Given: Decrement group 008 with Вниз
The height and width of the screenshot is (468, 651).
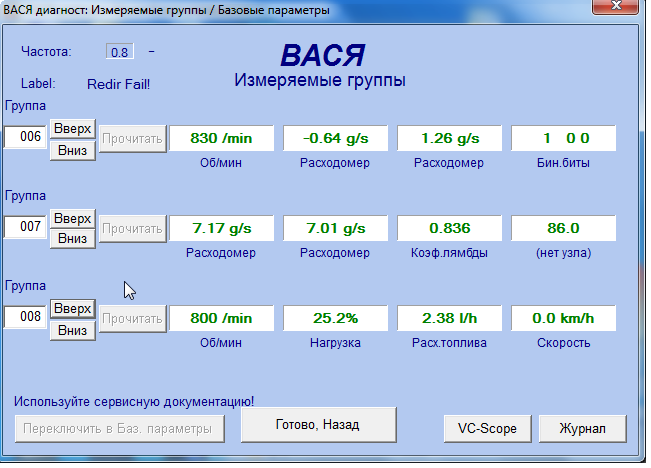Looking at the screenshot, I should [72, 329].
